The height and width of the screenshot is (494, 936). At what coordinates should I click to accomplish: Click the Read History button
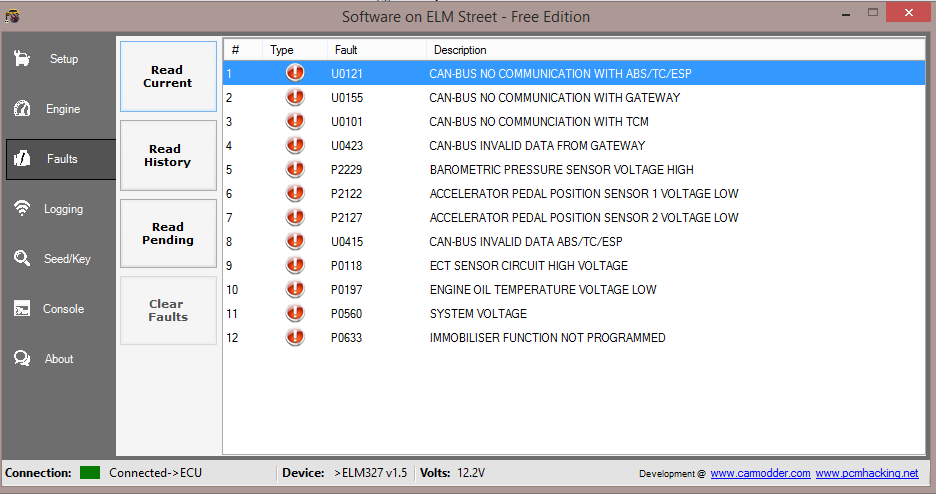click(x=168, y=155)
